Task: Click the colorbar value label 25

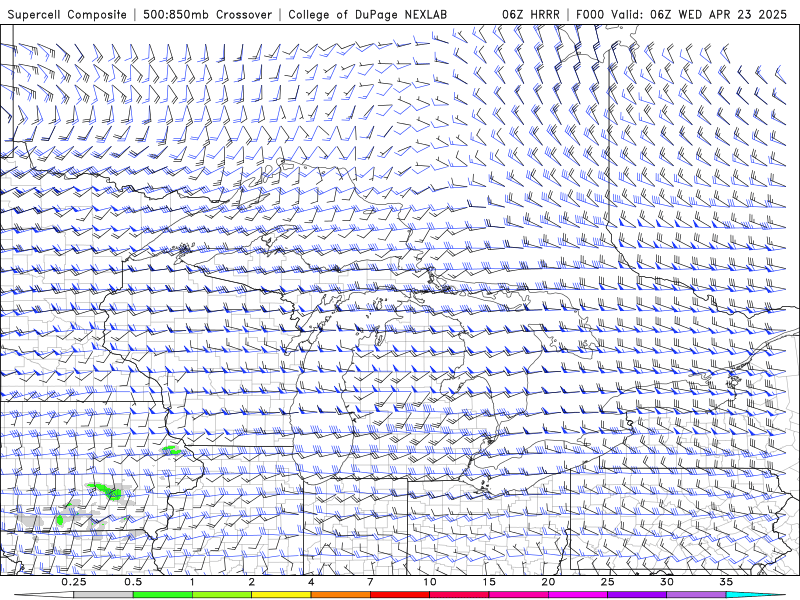Action: tap(608, 582)
